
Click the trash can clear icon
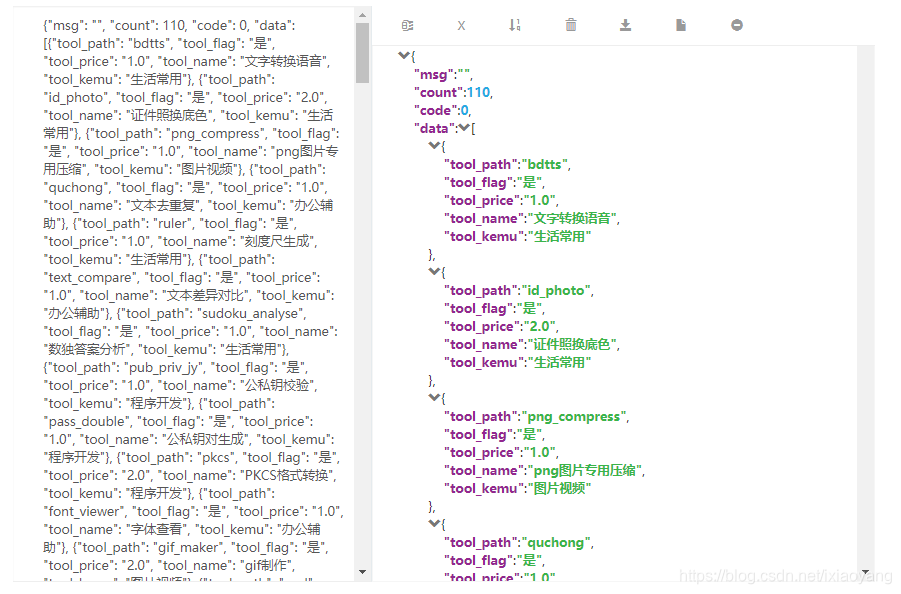click(571, 25)
